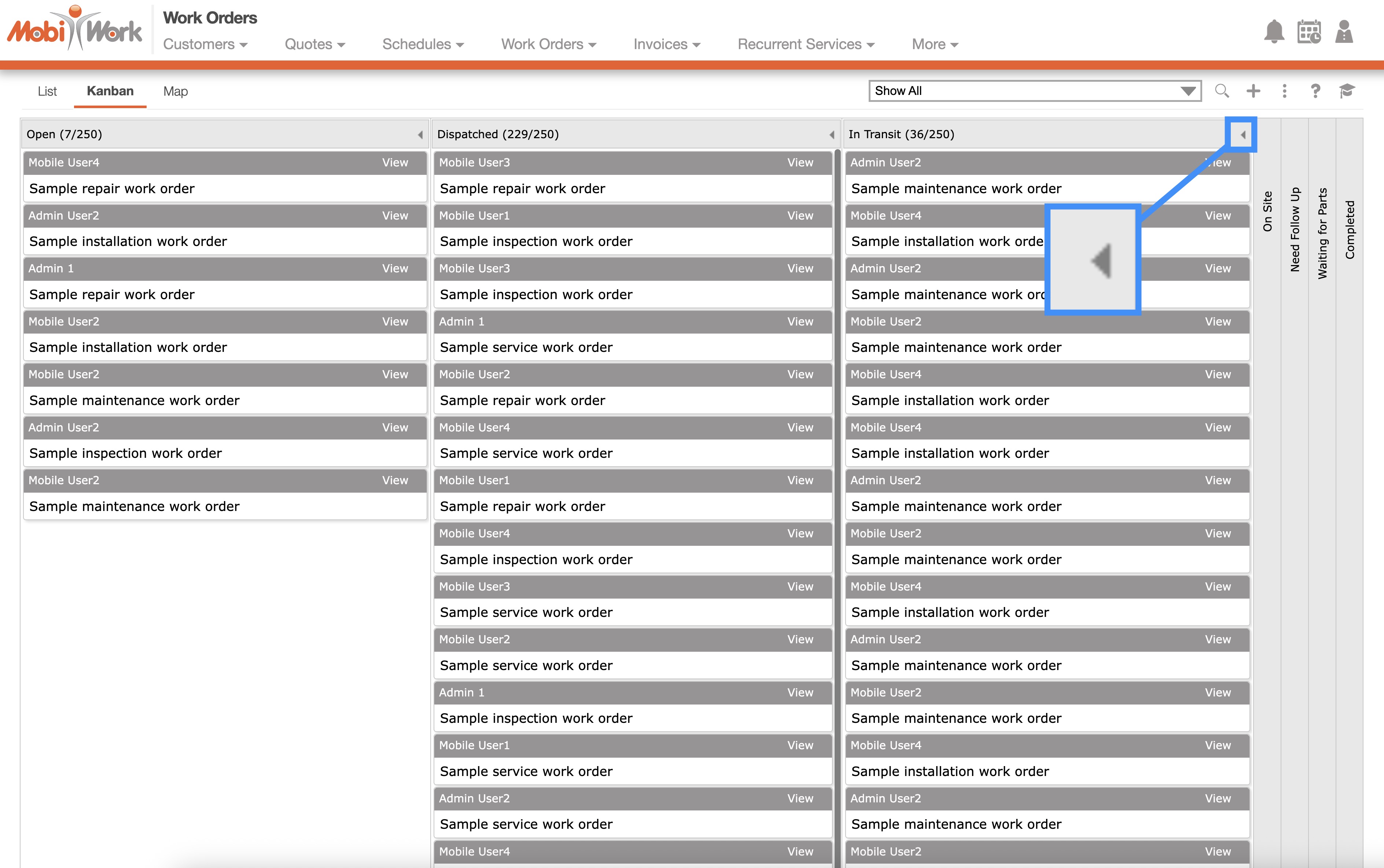The height and width of the screenshot is (868, 1384).
Task: View Mobile User4's repair work order in Open
Action: [x=395, y=162]
